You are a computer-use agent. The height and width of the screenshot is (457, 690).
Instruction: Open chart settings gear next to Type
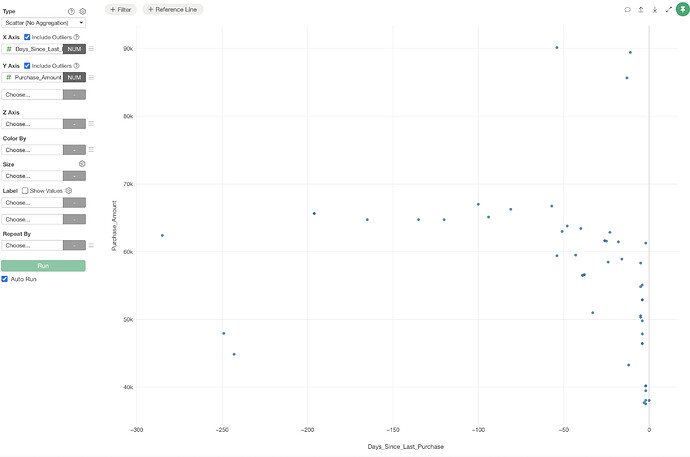pyautogui.click(x=83, y=11)
